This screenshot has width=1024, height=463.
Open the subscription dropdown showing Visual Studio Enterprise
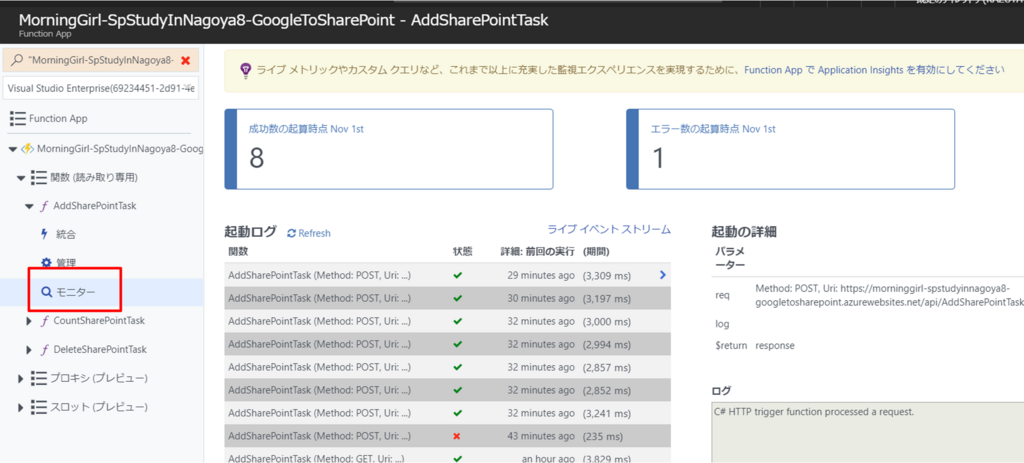[101, 88]
